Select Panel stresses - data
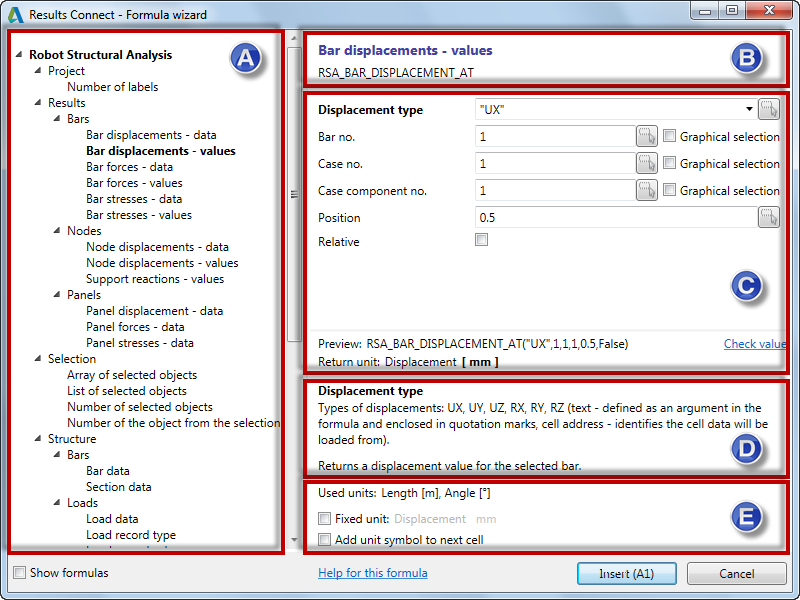This screenshot has width=800, height=600. coord(140,343)
